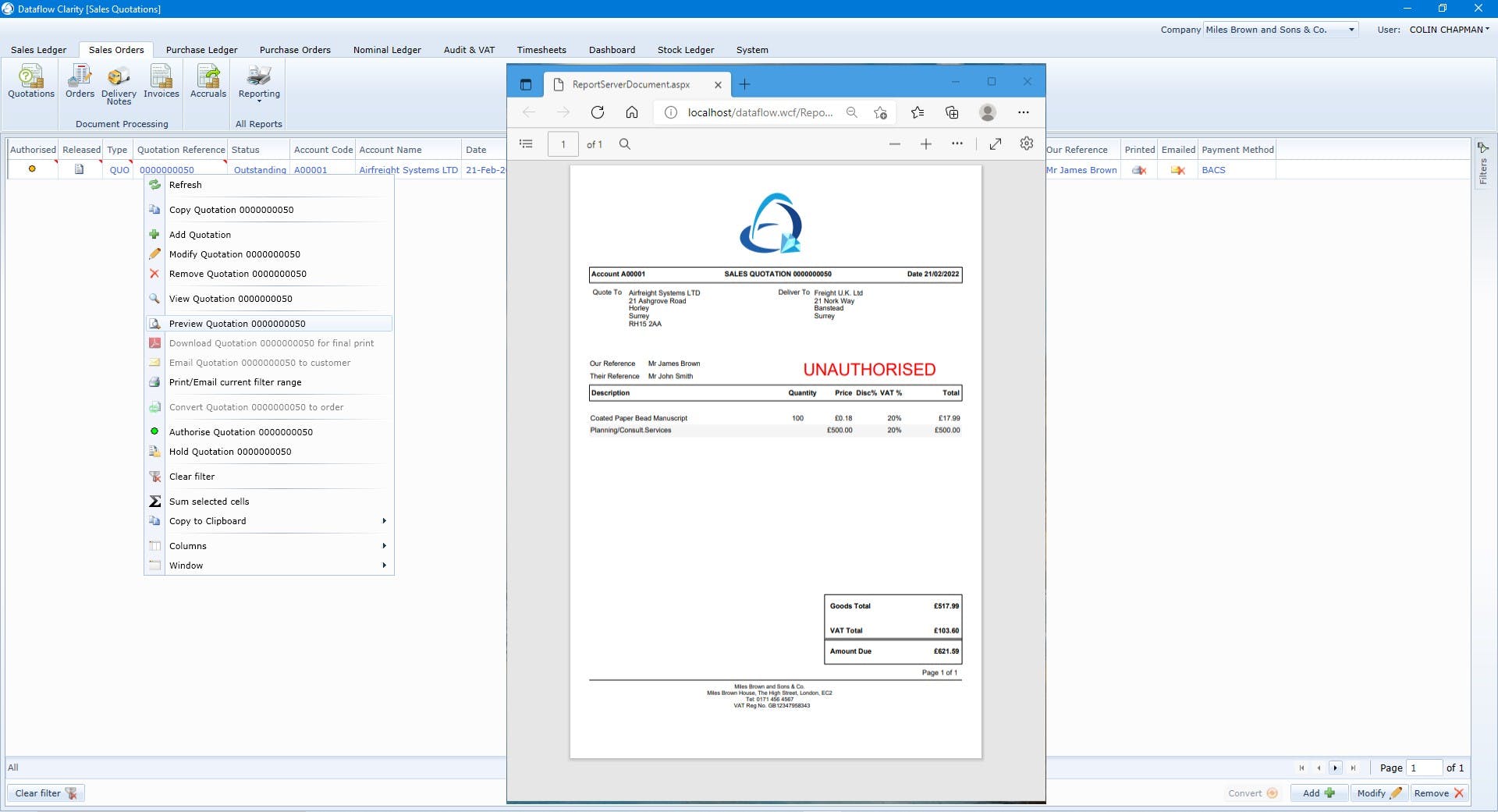1498x812 pixels.
Task: Open browser Collections icon
Action: coord(952,112)
